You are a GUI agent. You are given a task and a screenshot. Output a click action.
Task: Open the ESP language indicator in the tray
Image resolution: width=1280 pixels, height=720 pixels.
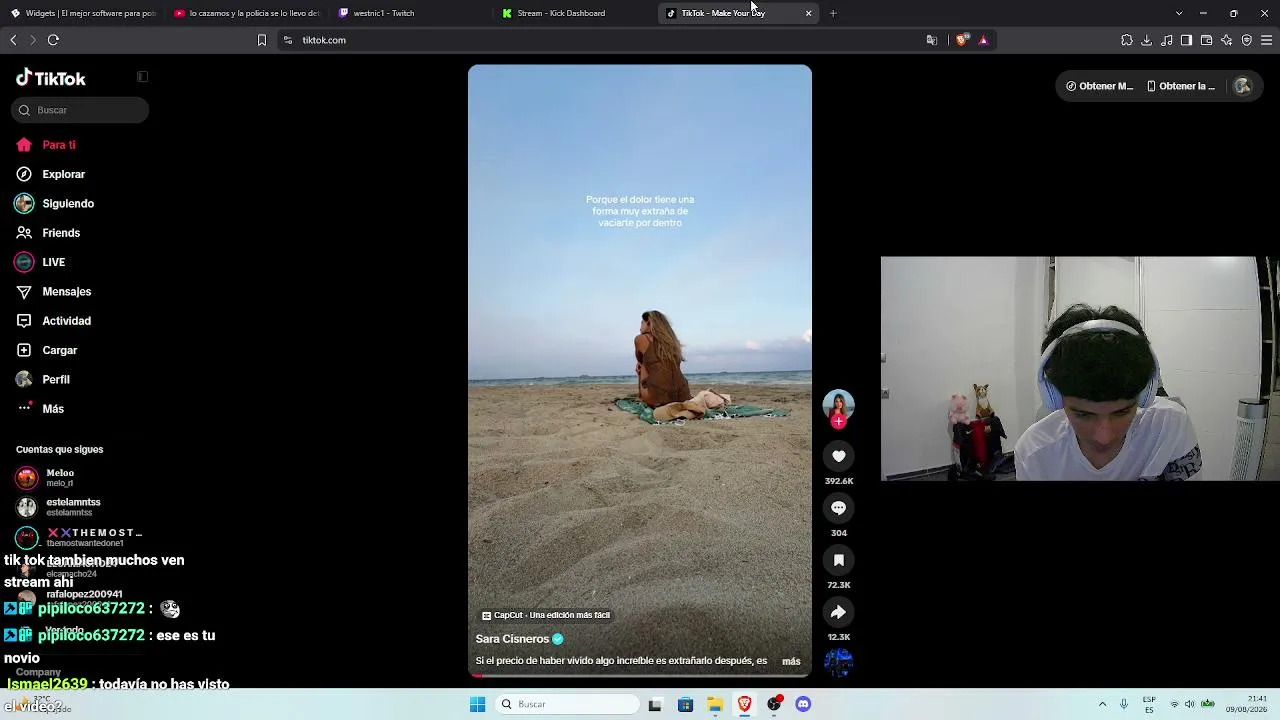click(1149, 704)
